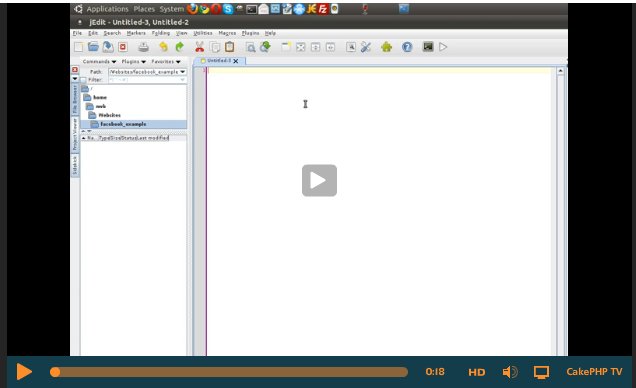Play the video with center play button

pos(319,180)
